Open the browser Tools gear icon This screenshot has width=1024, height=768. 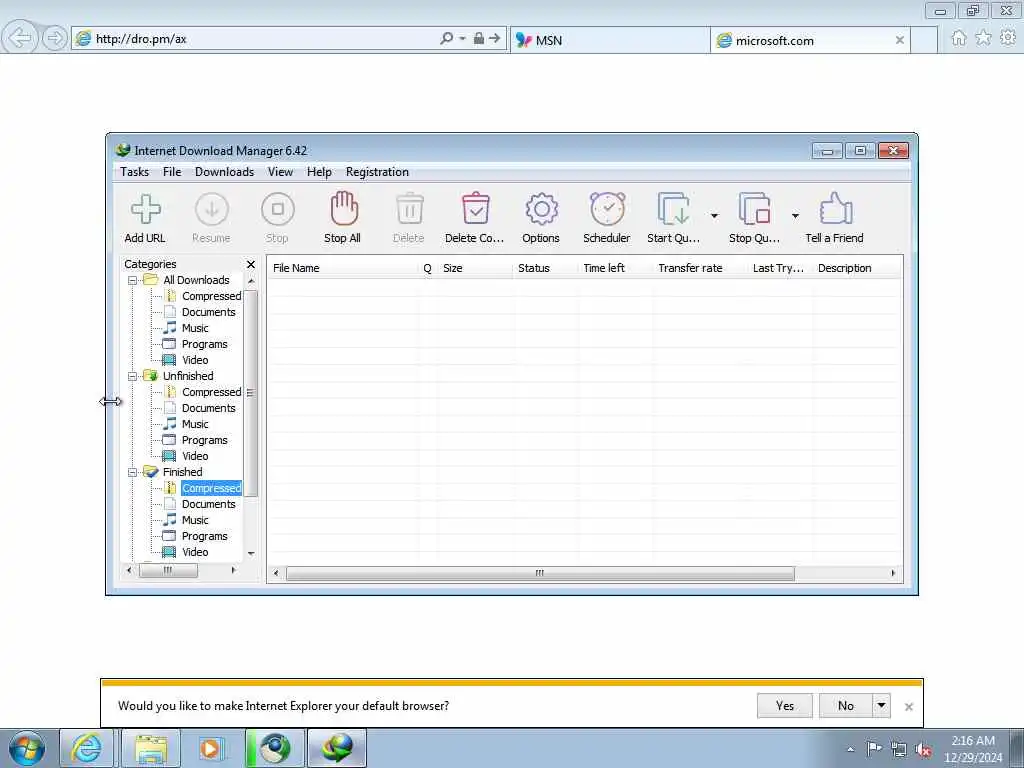pyautogui.click(x=1008, y=38)
